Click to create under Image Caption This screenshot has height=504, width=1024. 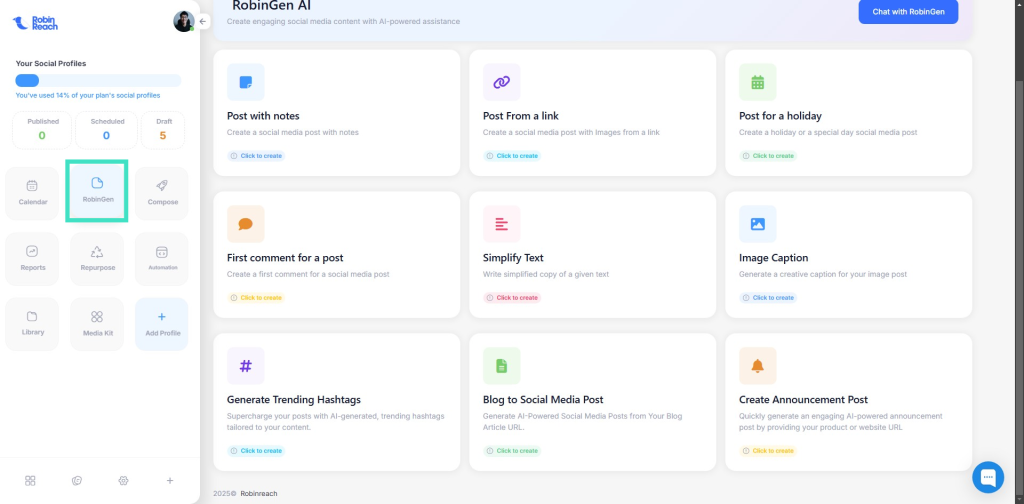tap(768, 298)
